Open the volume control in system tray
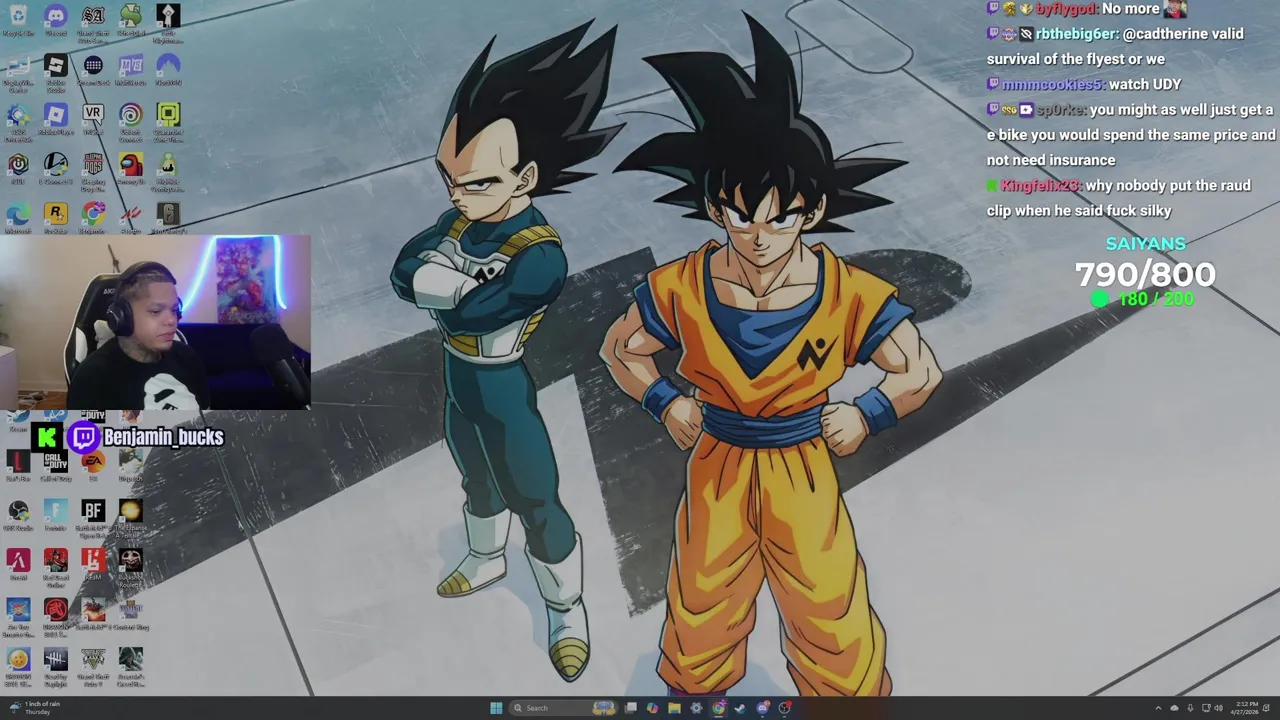Screen dimensions: 1280x720 coord(1218,708)
